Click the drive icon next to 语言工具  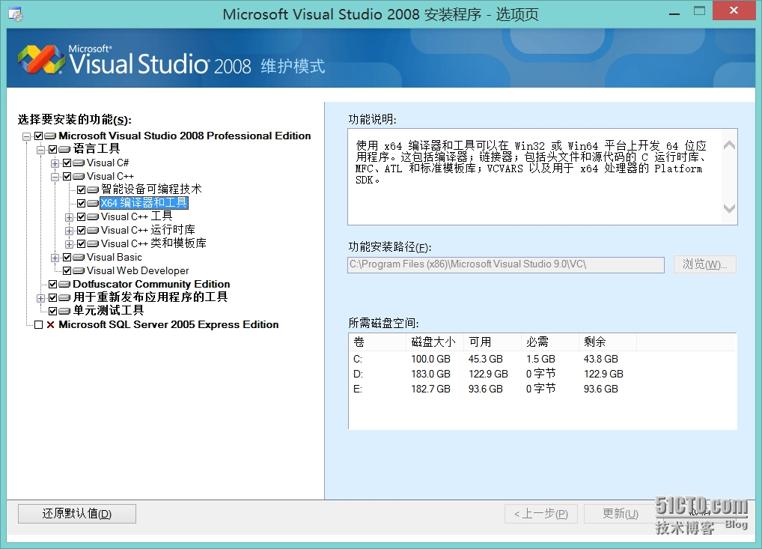pyautogui.click(x=65, y=149)
